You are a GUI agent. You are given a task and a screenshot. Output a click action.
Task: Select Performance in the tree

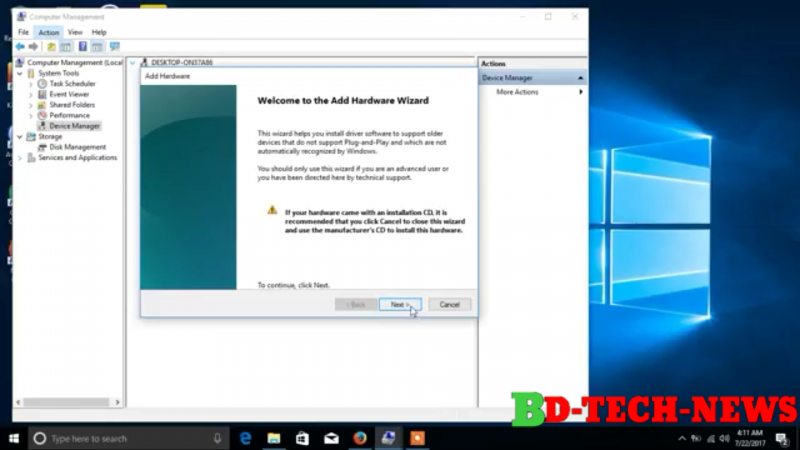[x=69, y=115]
